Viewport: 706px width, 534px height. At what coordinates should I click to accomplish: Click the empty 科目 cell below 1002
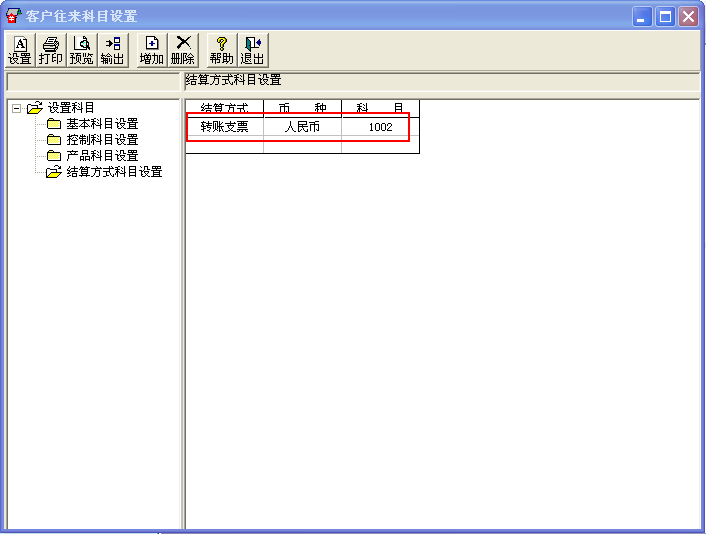[x=380, y=145]
